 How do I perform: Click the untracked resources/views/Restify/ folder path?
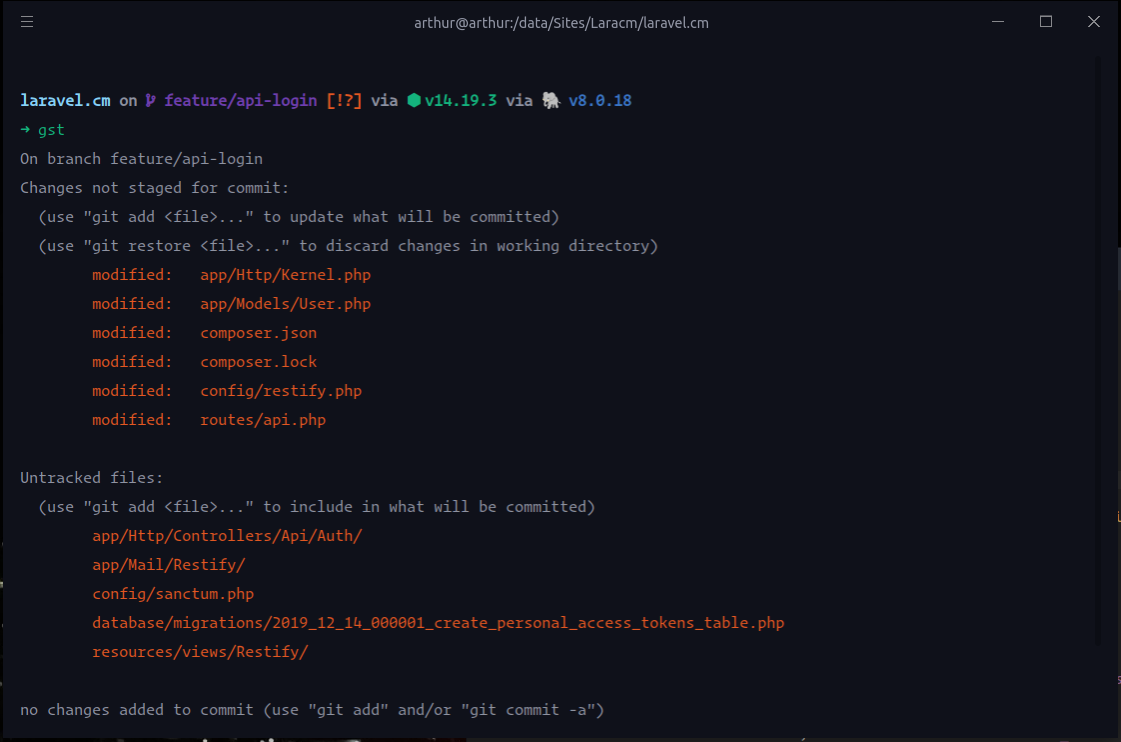click(200, 651)
